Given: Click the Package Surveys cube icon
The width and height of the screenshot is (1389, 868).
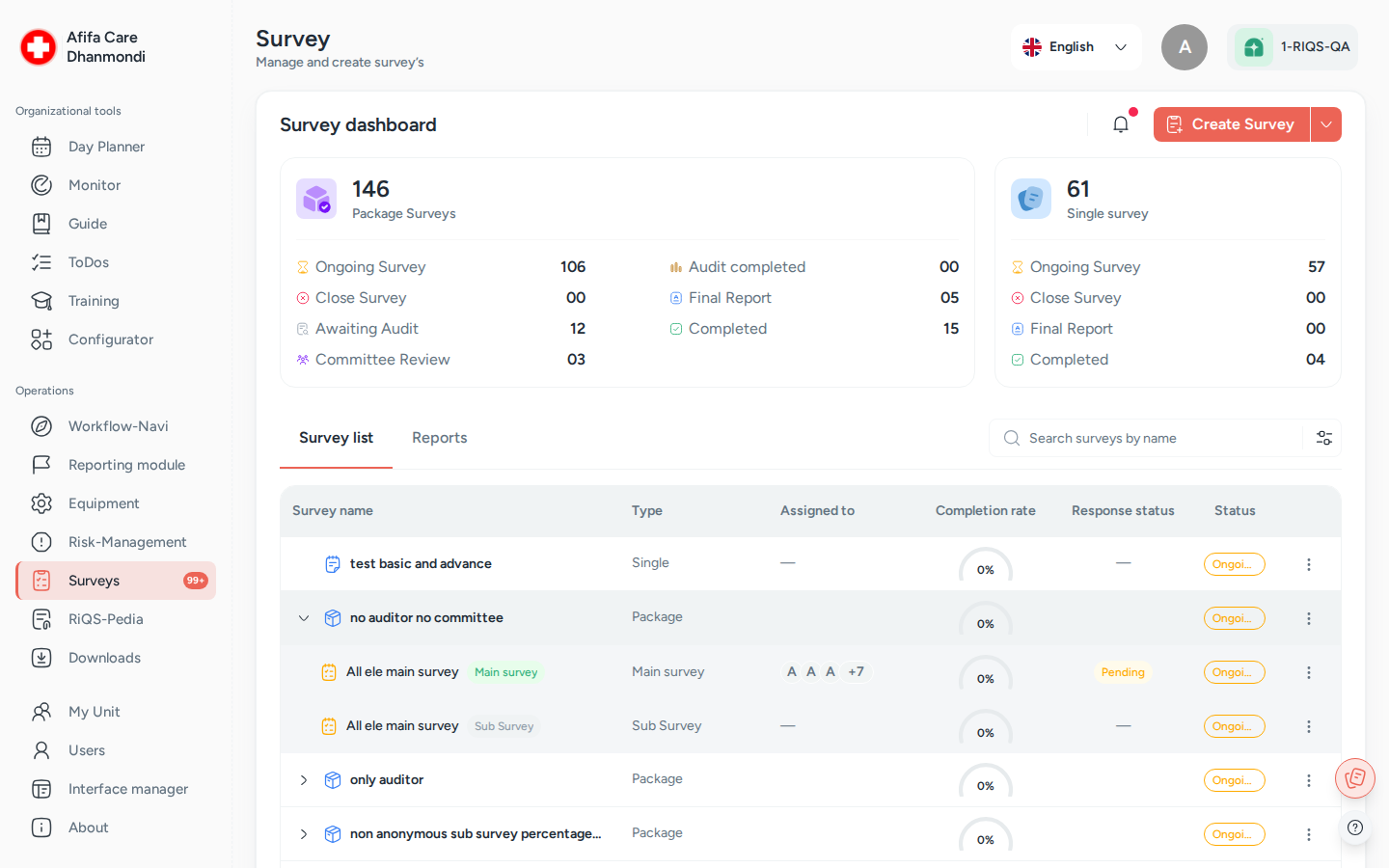Looking at the screenshot, I should pos(316,199).
